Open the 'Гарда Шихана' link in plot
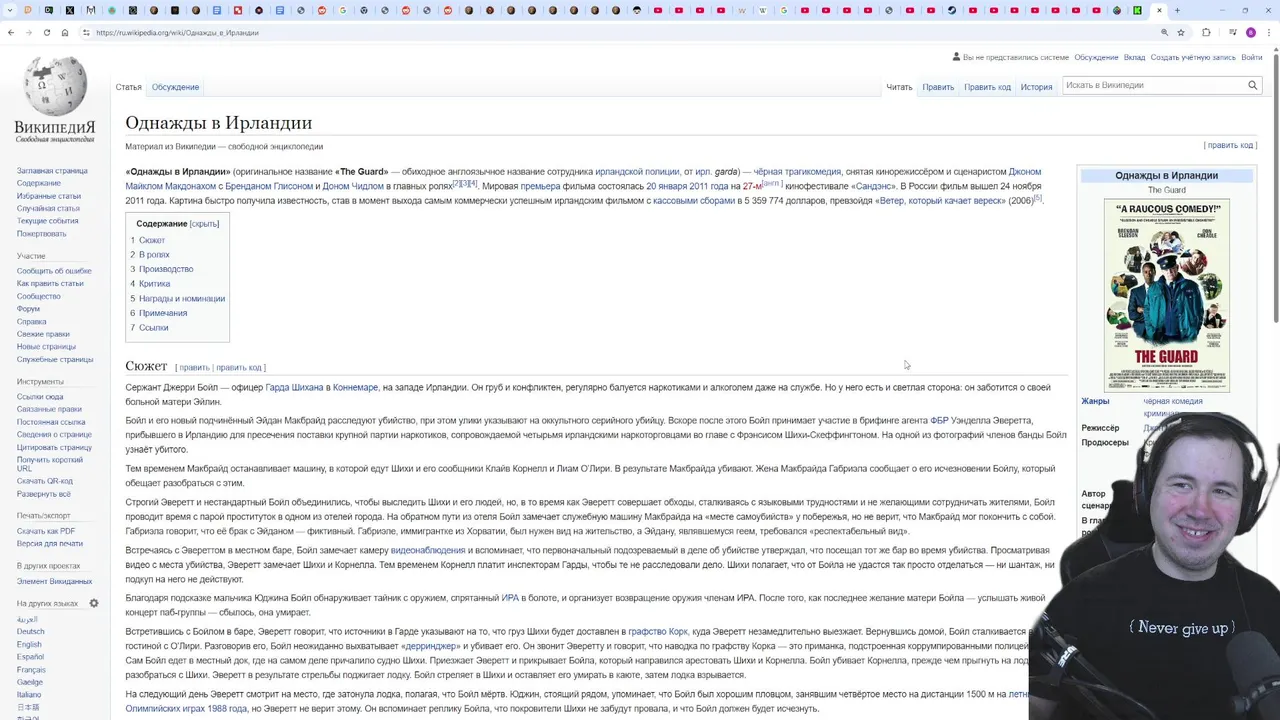The height and width of the screenshot is (720, 1280). (x=294, y=388)
